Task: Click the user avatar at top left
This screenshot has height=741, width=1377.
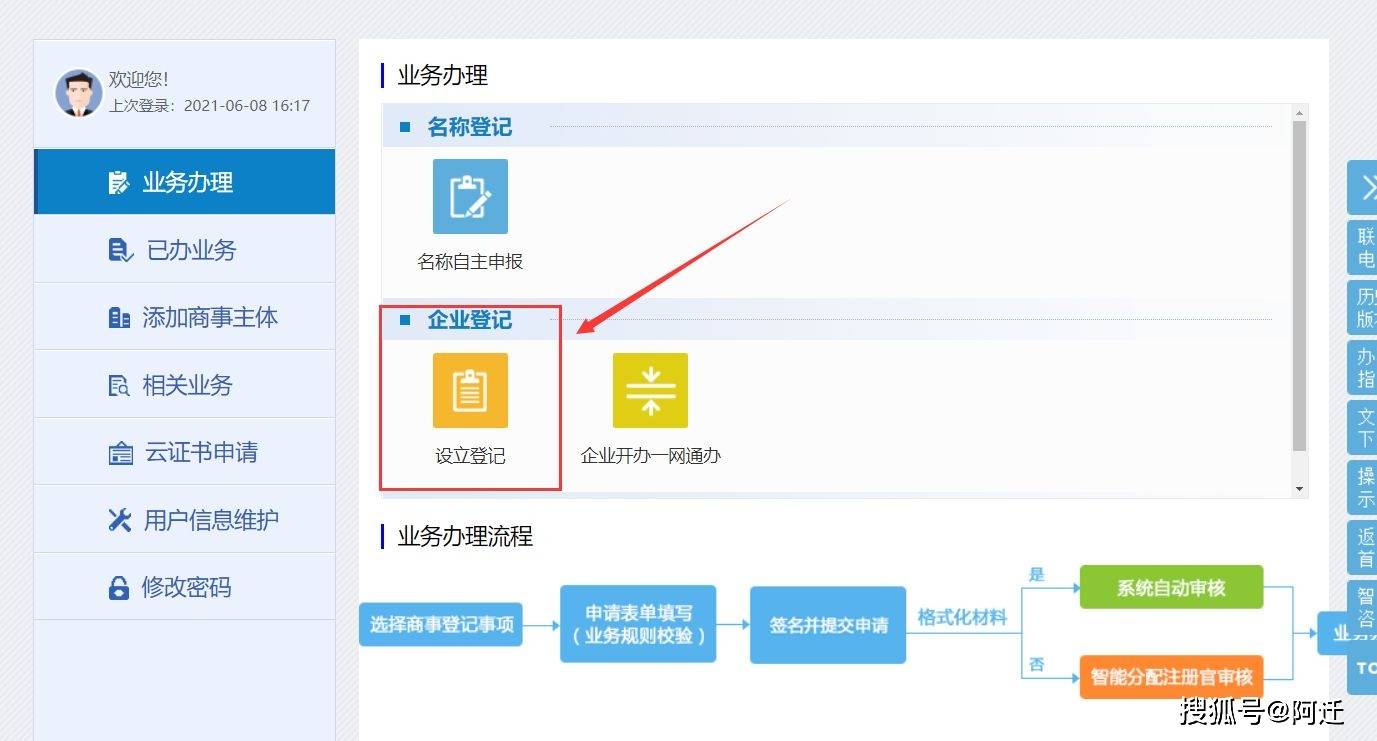Action: 78,92
